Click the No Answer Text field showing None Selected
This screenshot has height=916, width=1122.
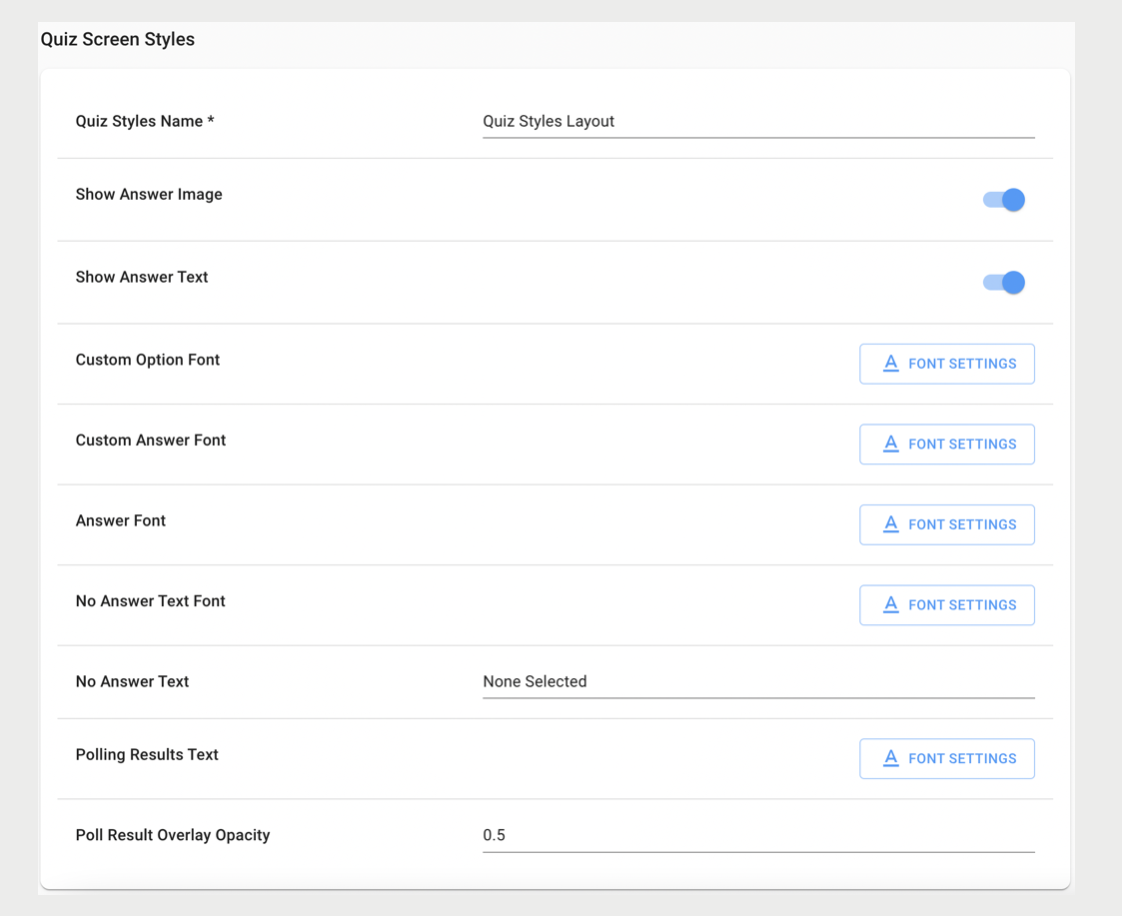(x=758, y=682)
